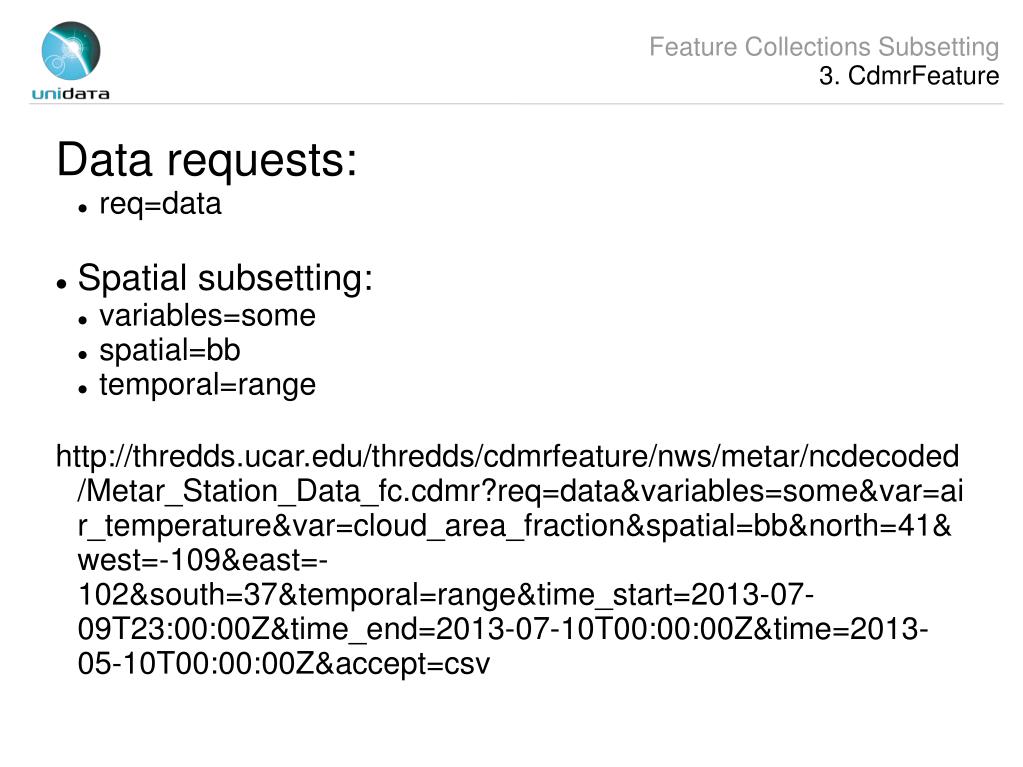Click the 'Spatial subsetting:' bullet heading
Image resolution: width=1023 pixels, height=767 pixels.
click(225, 278)
